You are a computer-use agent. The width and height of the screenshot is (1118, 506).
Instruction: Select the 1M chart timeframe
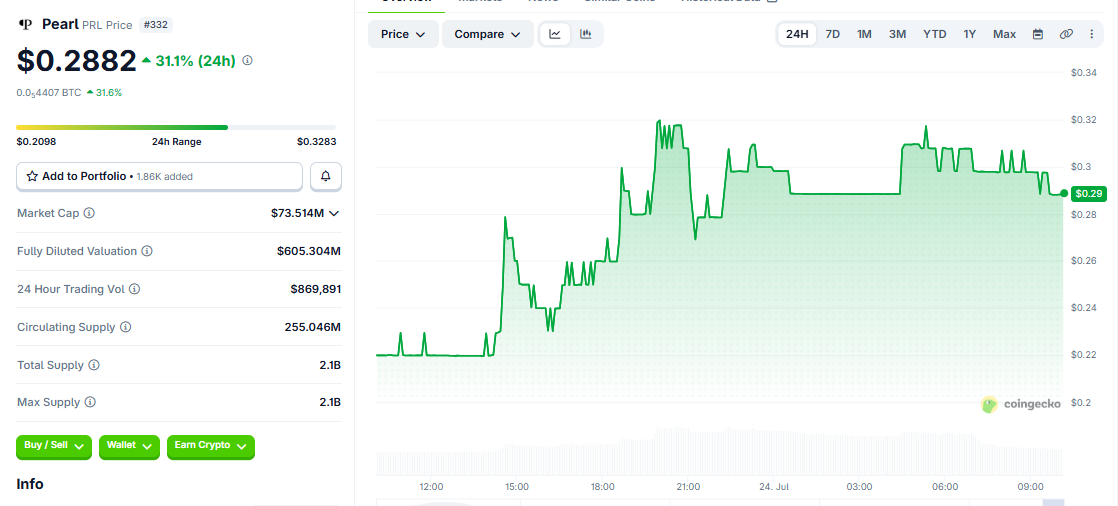point(864,33)
